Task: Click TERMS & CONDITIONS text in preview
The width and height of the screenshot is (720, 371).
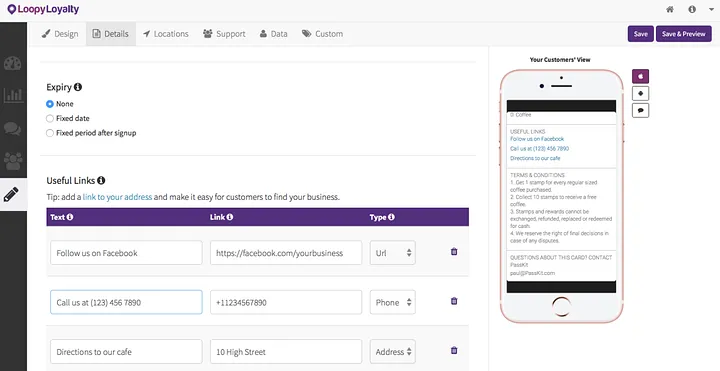Action: [x=537, y=175]
